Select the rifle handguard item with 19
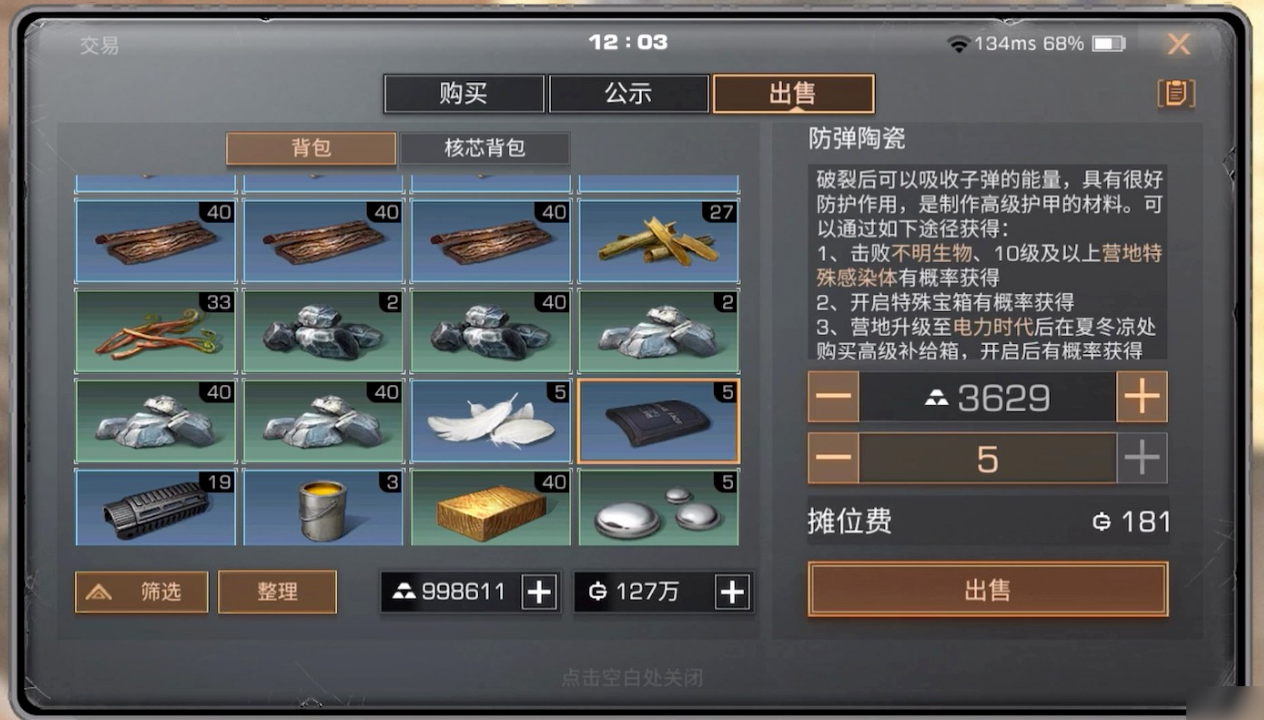 coord(155,509)
